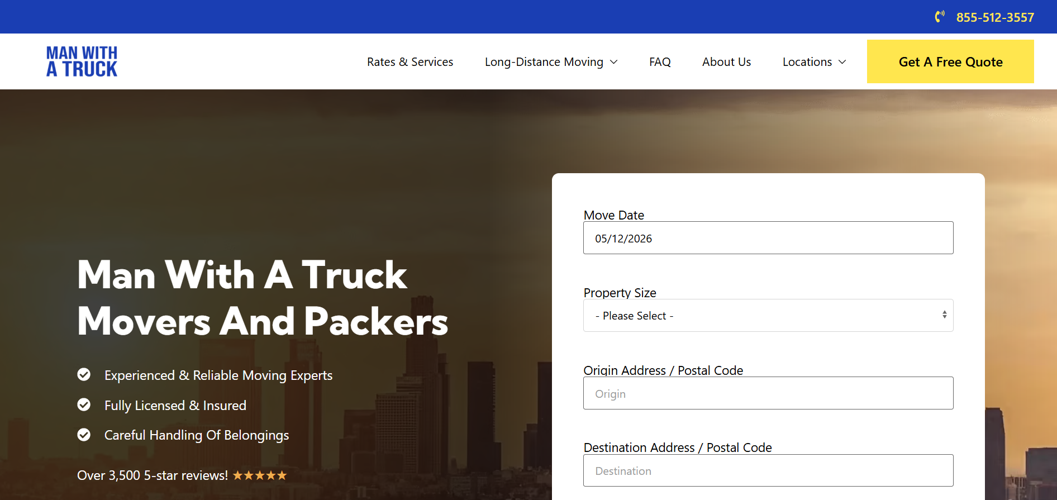The width and height of the screenshot is (1057, 500).
Task: Click the five-star rating icons
Action: point(260,476)
